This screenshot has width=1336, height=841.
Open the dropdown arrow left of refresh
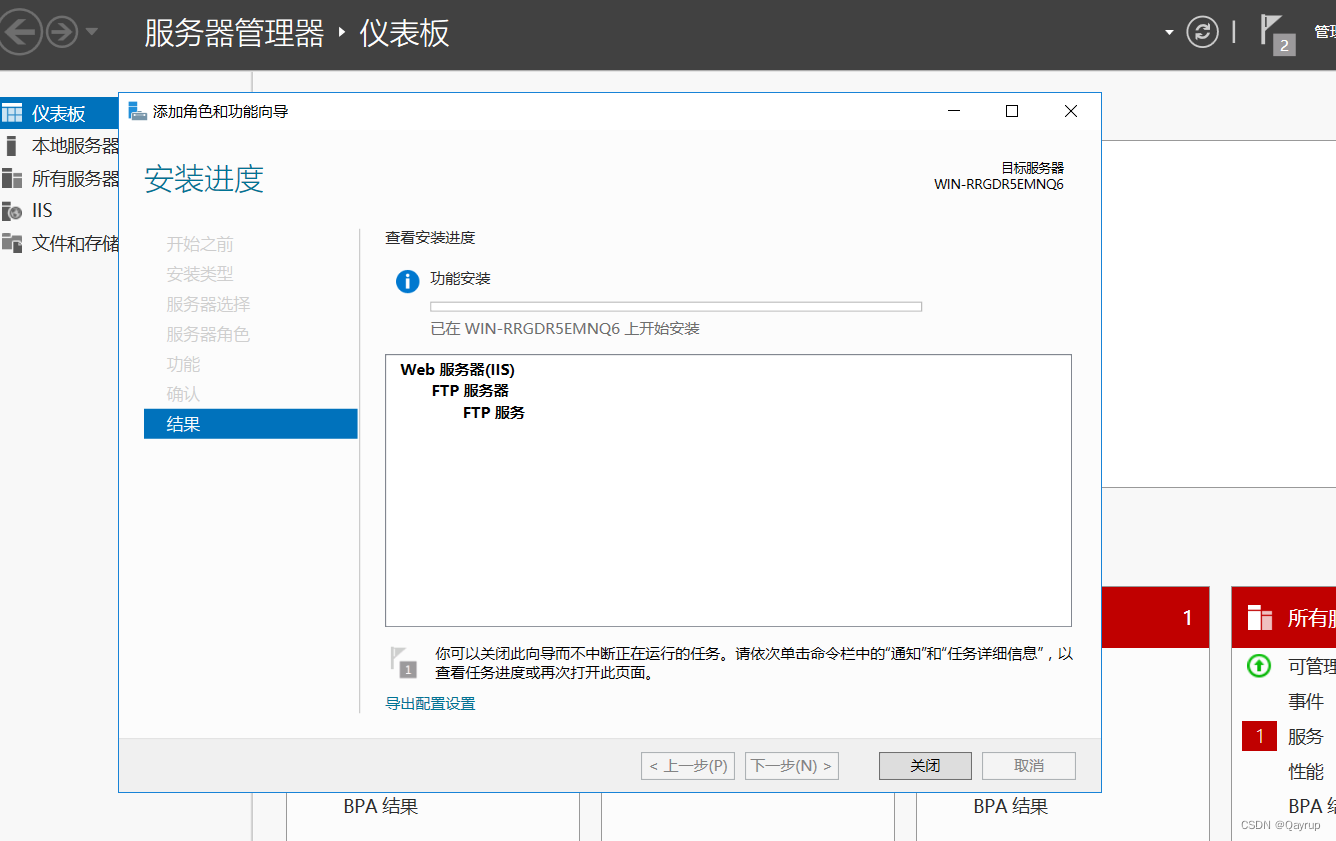click(x=1168, y=31)
